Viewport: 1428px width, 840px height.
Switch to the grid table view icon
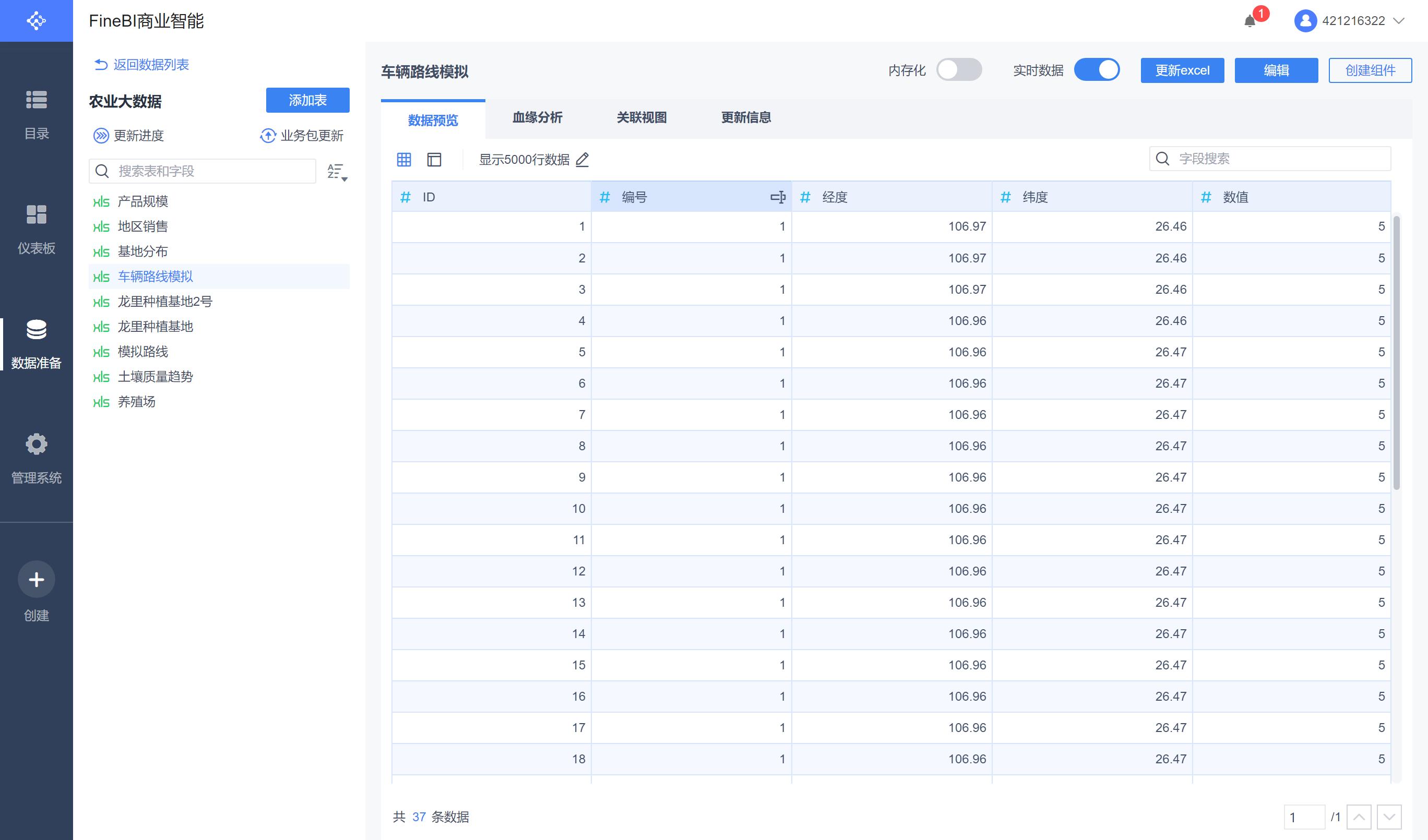click(x=404, y=160)
